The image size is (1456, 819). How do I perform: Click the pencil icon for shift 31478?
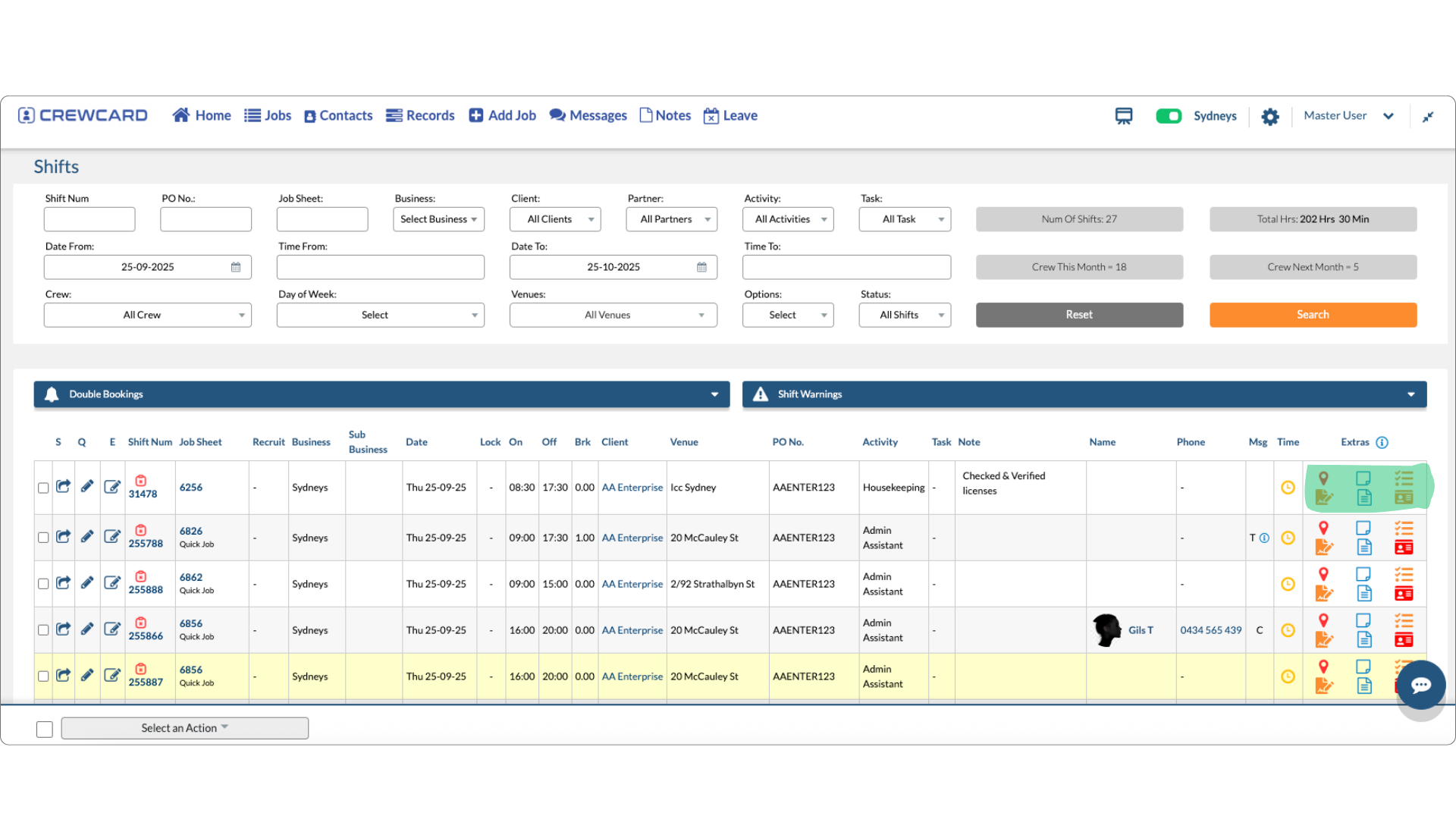click(87, 486)
